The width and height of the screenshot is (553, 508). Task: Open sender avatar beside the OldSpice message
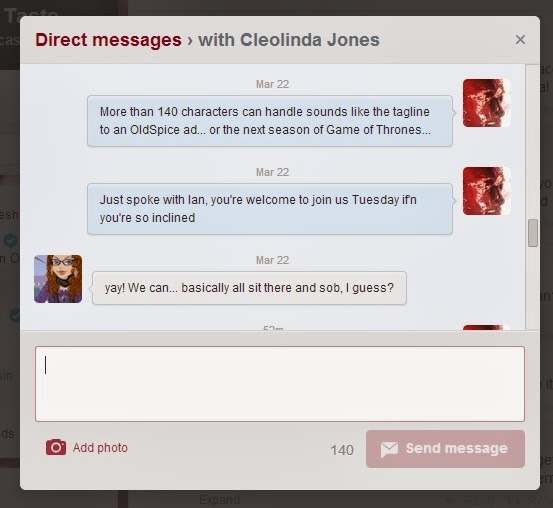pos(487,103)
